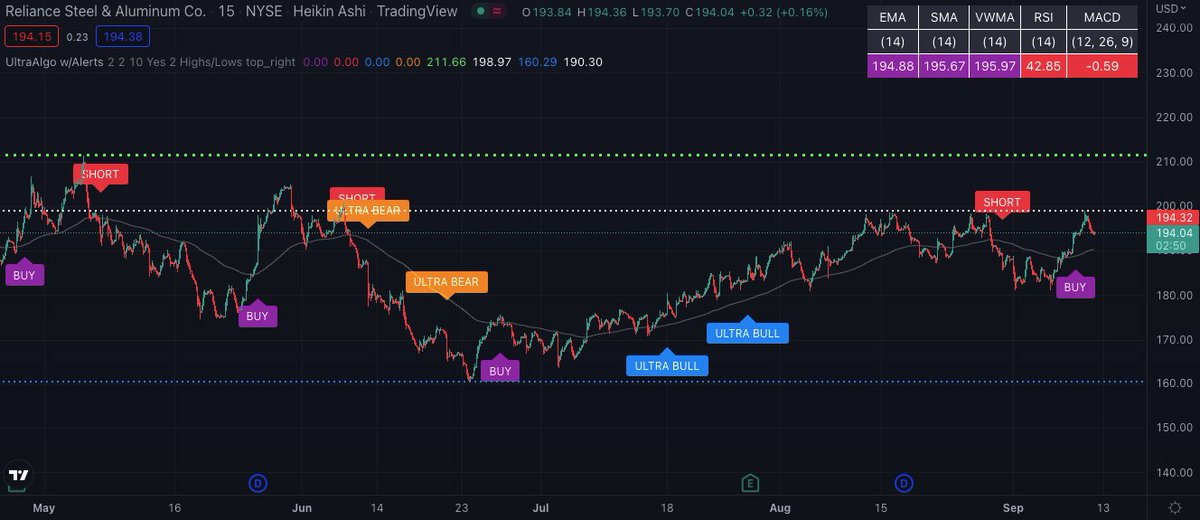Click the EMA header cell
This screenshot has height=520, width=1200.
click(x=891, y=17)
